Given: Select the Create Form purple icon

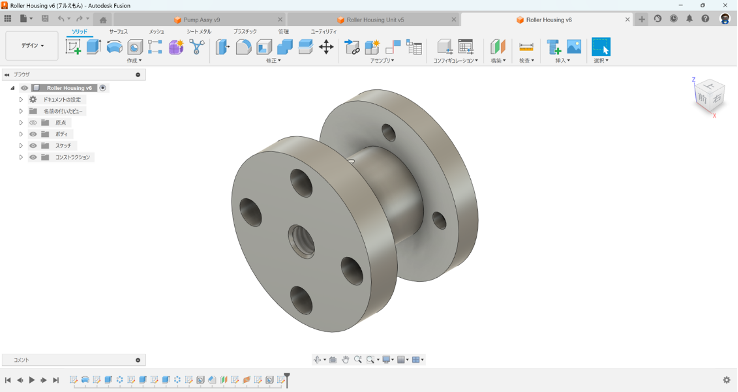Looking at the screenshot, I should pos(176,47).
